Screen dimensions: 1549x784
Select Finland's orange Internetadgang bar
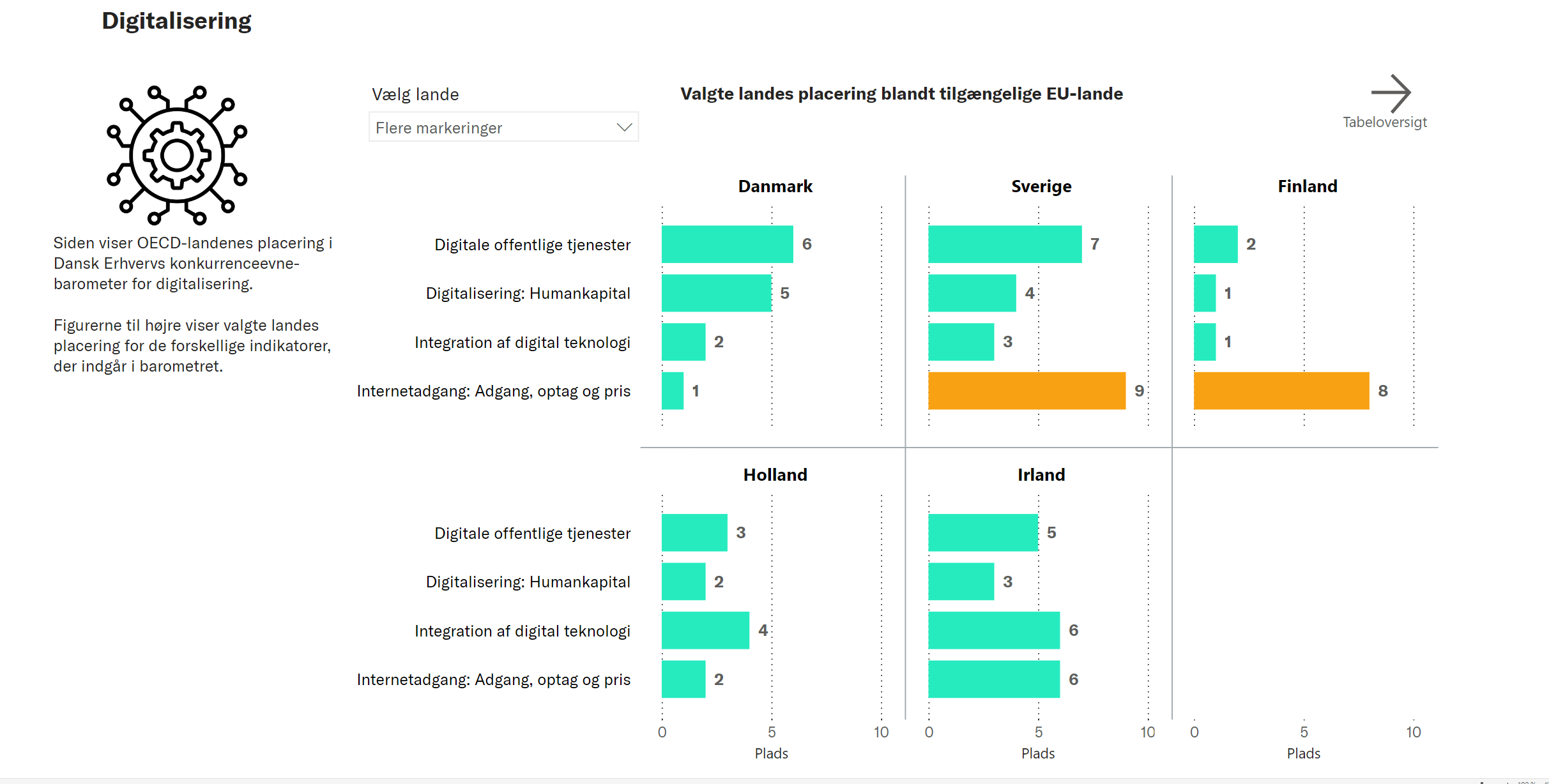pos(1281,391)
